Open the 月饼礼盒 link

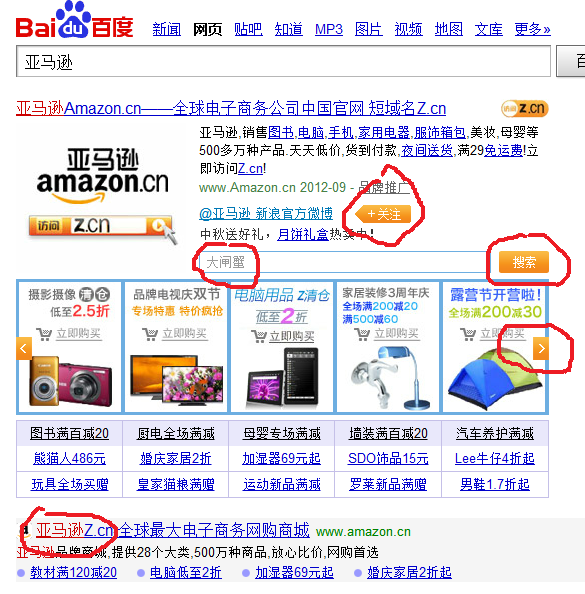click(303, 234)
